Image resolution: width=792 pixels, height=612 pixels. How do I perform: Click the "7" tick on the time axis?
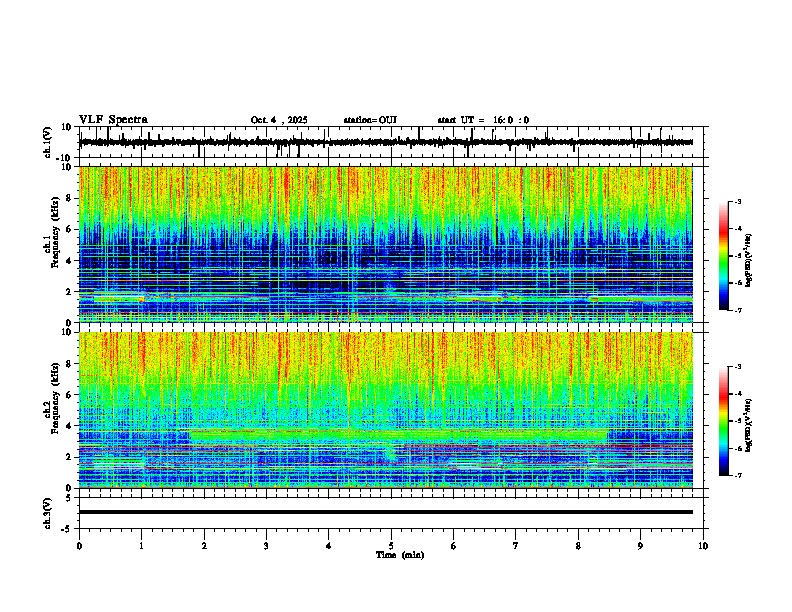[516, 546]
